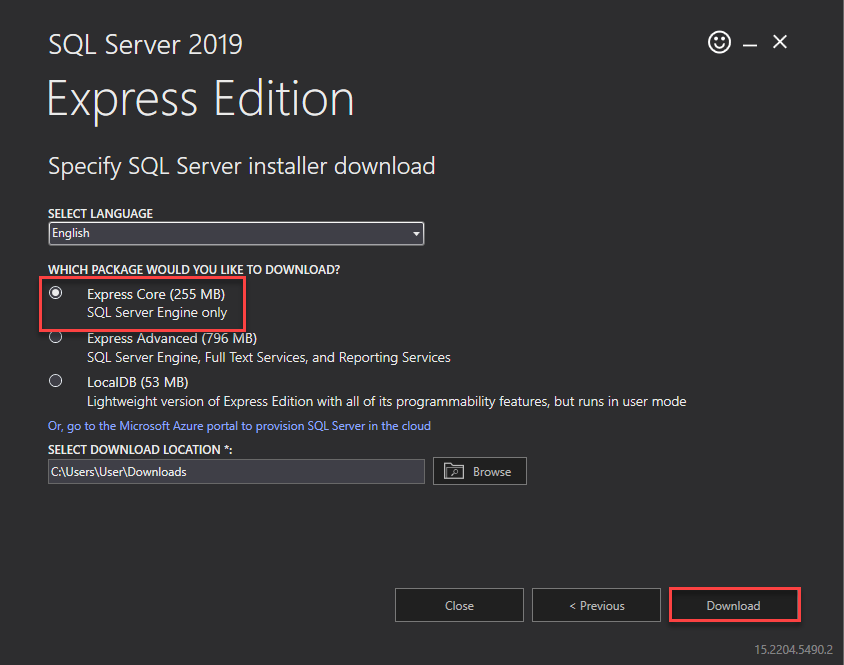Click the LocalDB (53 MB) label
844x665 pixels.
[138, 382]
